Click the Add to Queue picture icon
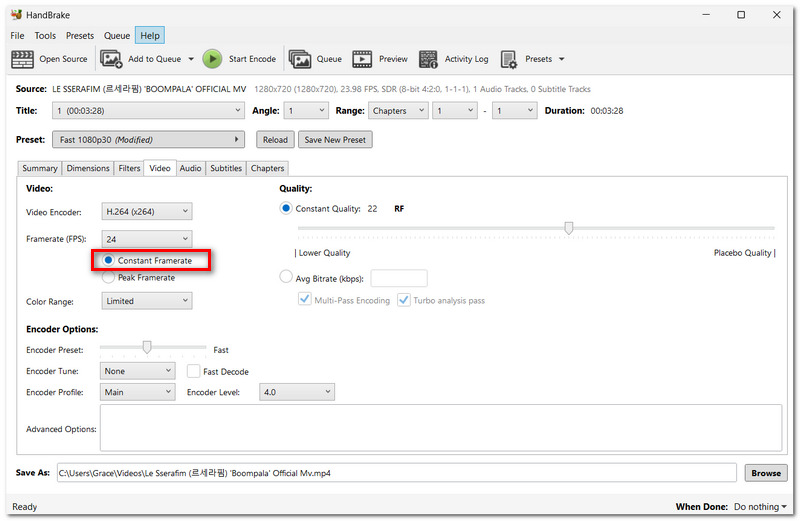This screenshot has width=800, height=521. pyautogui.click(x=111, y=59)
